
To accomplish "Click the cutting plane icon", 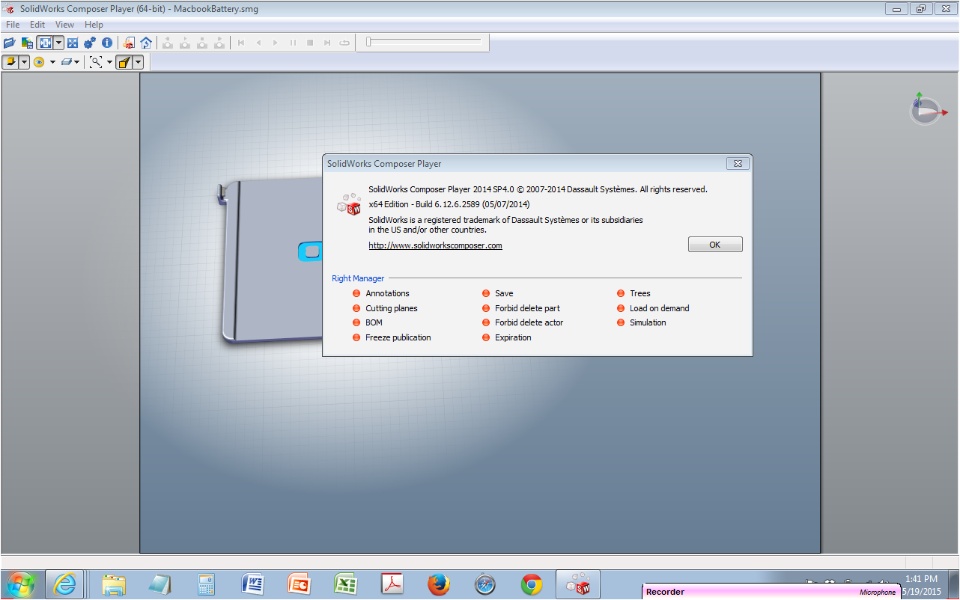I will 66,62.
